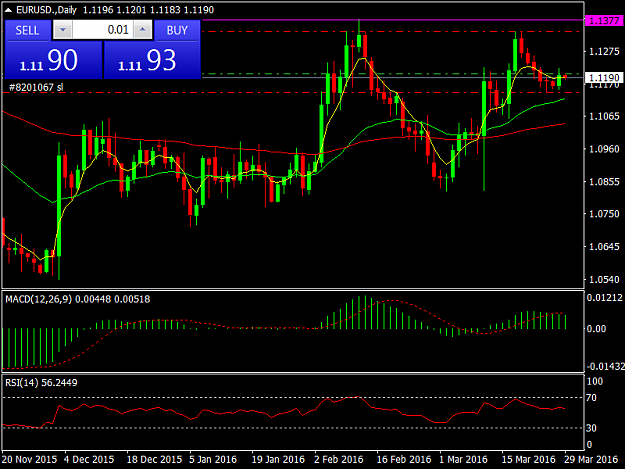625x469 pixels.
Task: Click the RSI(14) 56.2449 label
Action: tap(41, 383)
